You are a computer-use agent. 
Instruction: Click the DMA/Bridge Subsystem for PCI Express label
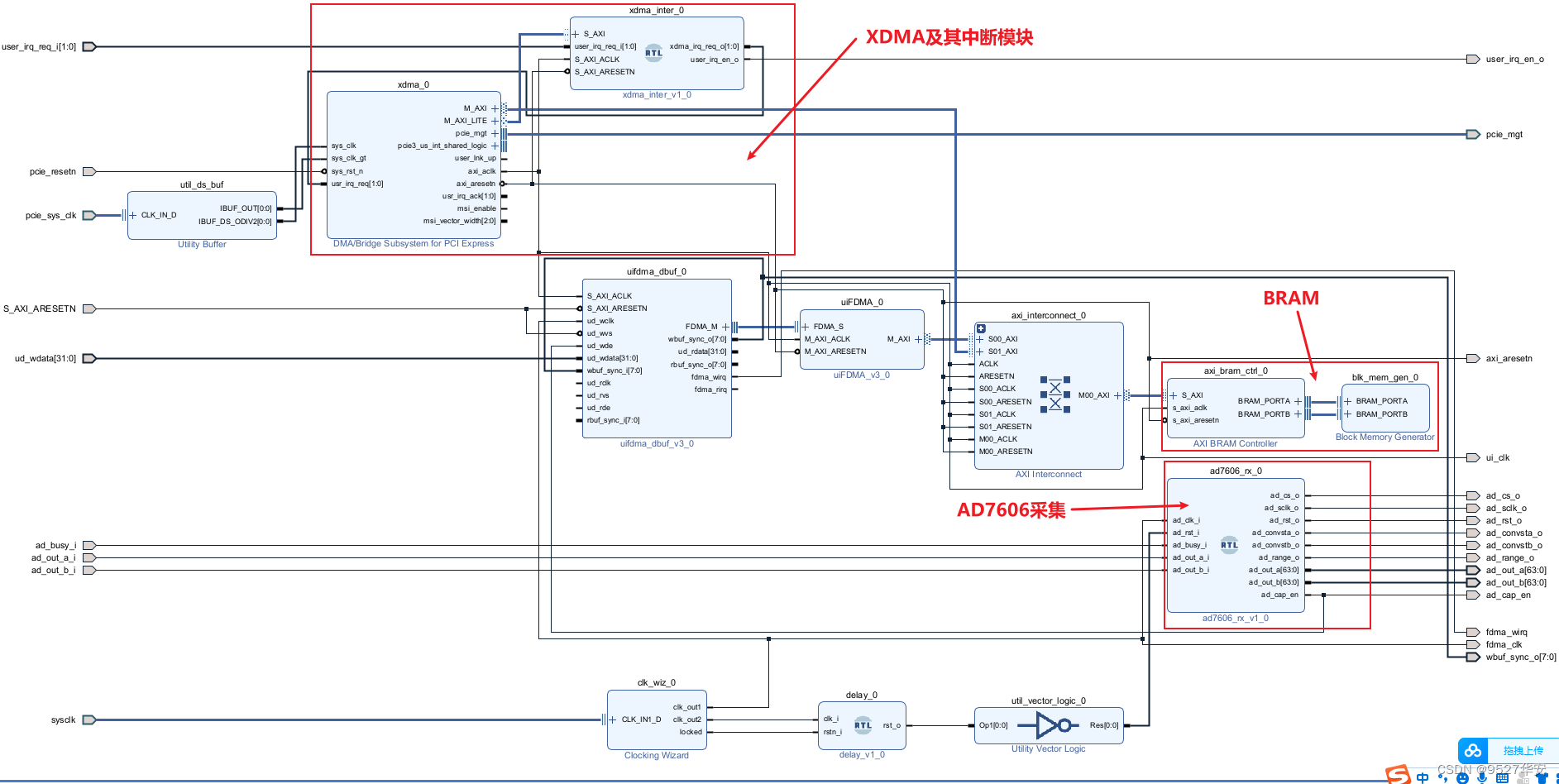coord(414,243)
